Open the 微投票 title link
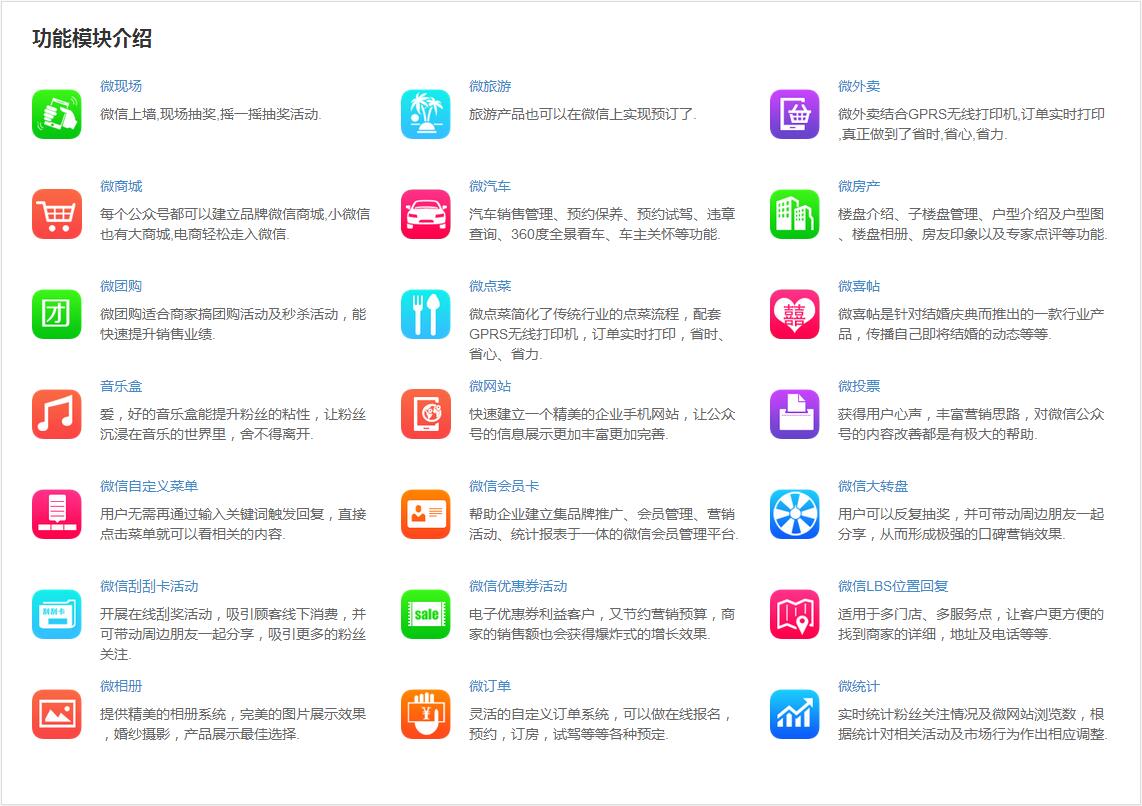The image size is (1142, 806). pos(859,386)
